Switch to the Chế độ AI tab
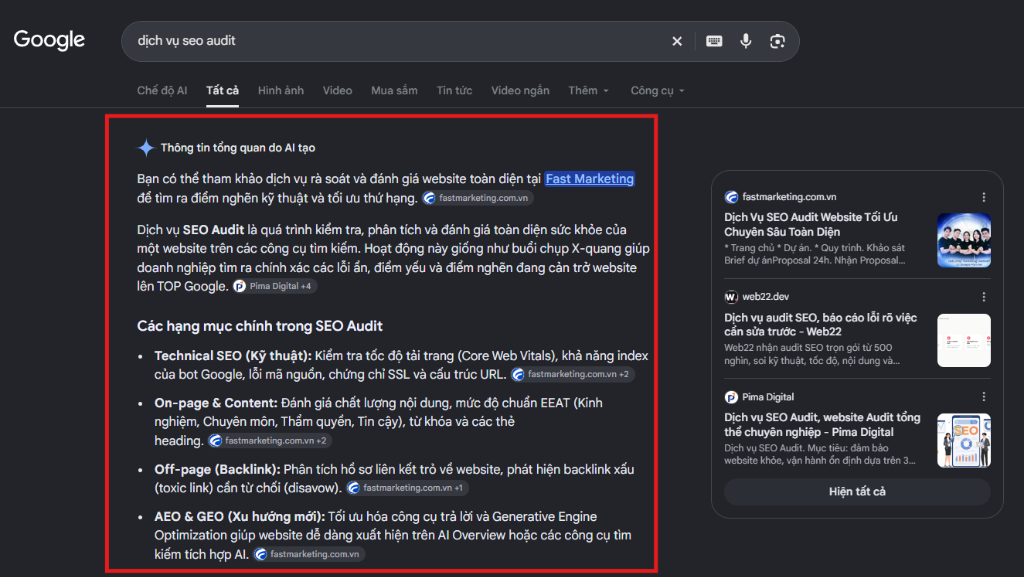 (162, 91)
